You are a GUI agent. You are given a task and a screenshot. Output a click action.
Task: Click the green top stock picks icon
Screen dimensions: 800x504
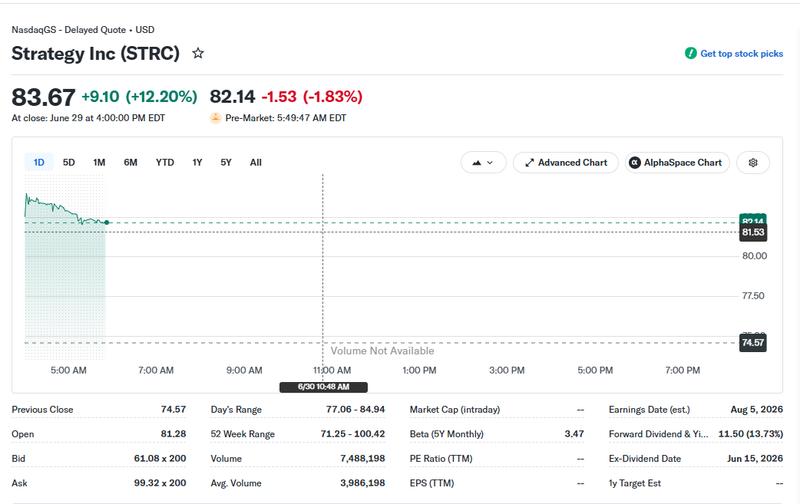click(691, 53)
